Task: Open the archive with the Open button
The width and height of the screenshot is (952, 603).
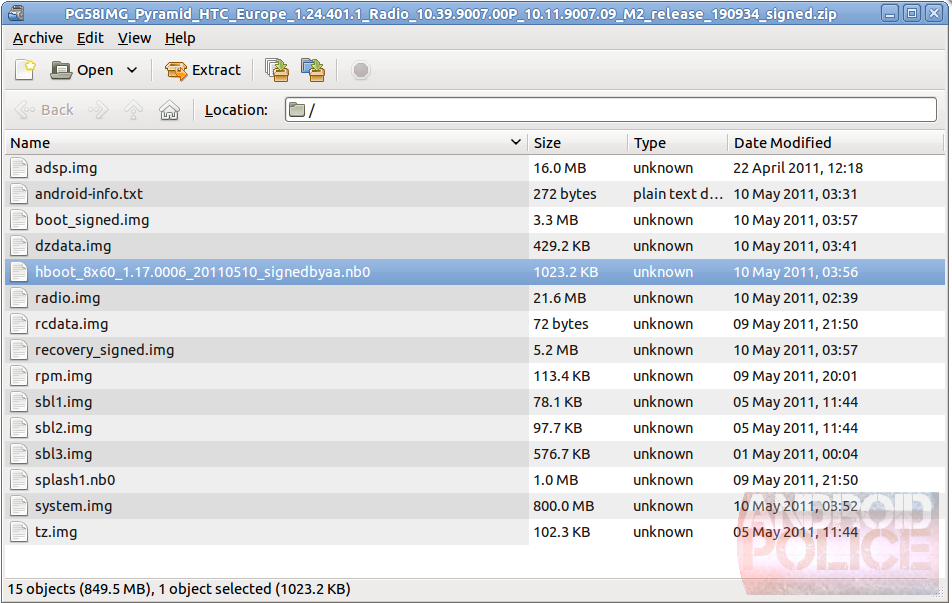Action: [x=83, y=70]
